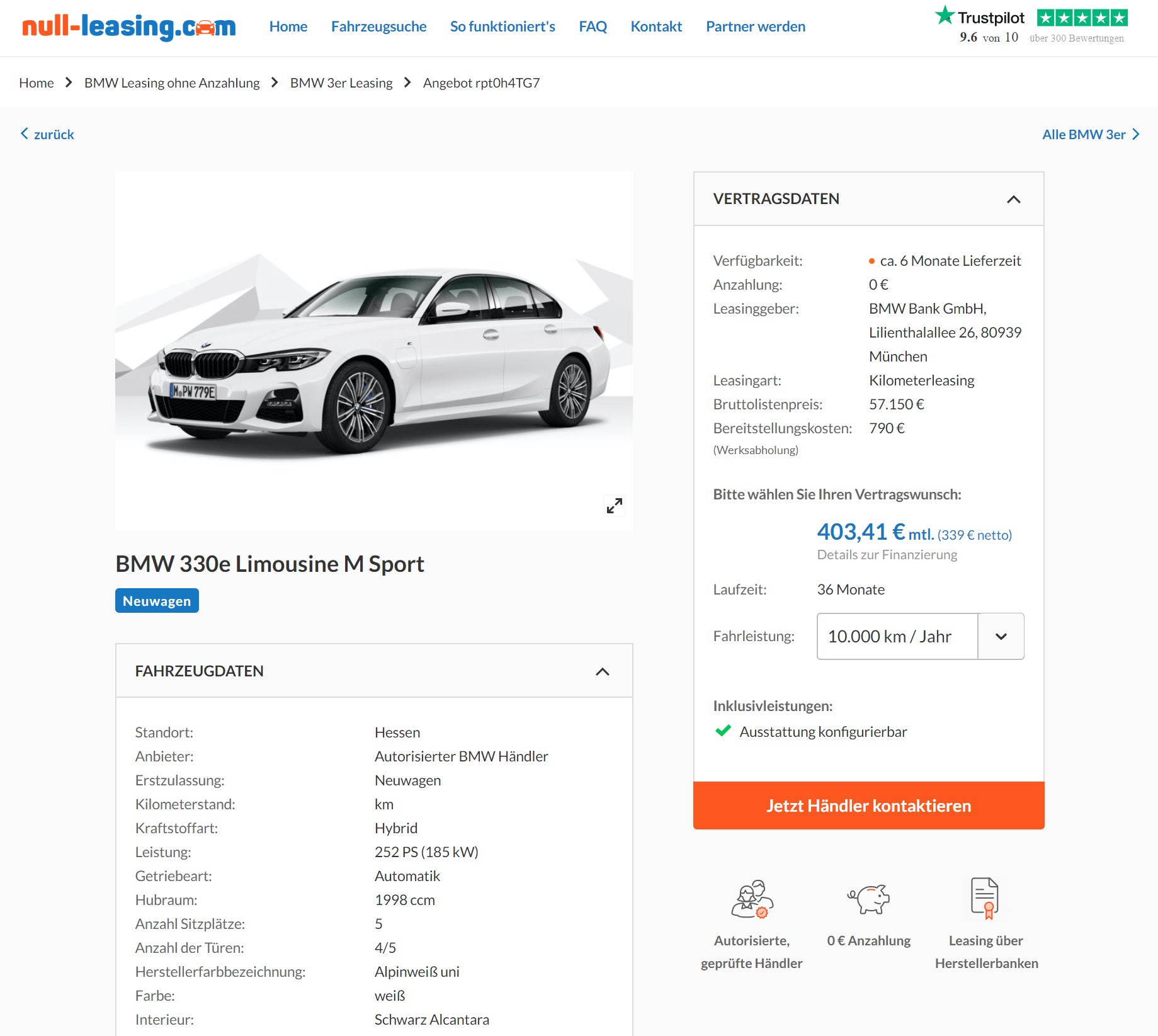Click the Kilometerleasing value
This screenshot has width=1158, height=1036.
pos(921,380)
